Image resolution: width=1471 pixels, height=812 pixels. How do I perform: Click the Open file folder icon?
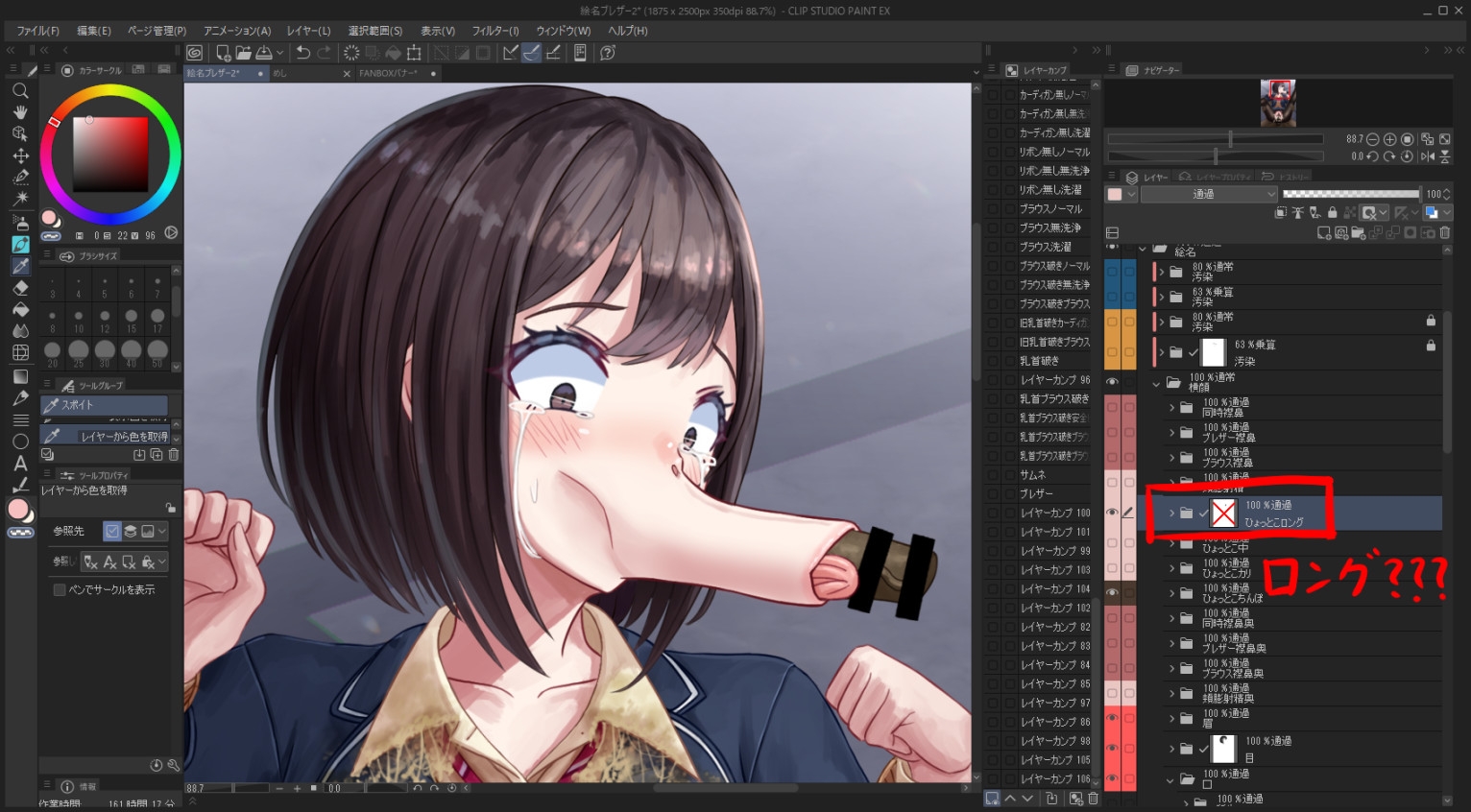click(x=243, y=53)
